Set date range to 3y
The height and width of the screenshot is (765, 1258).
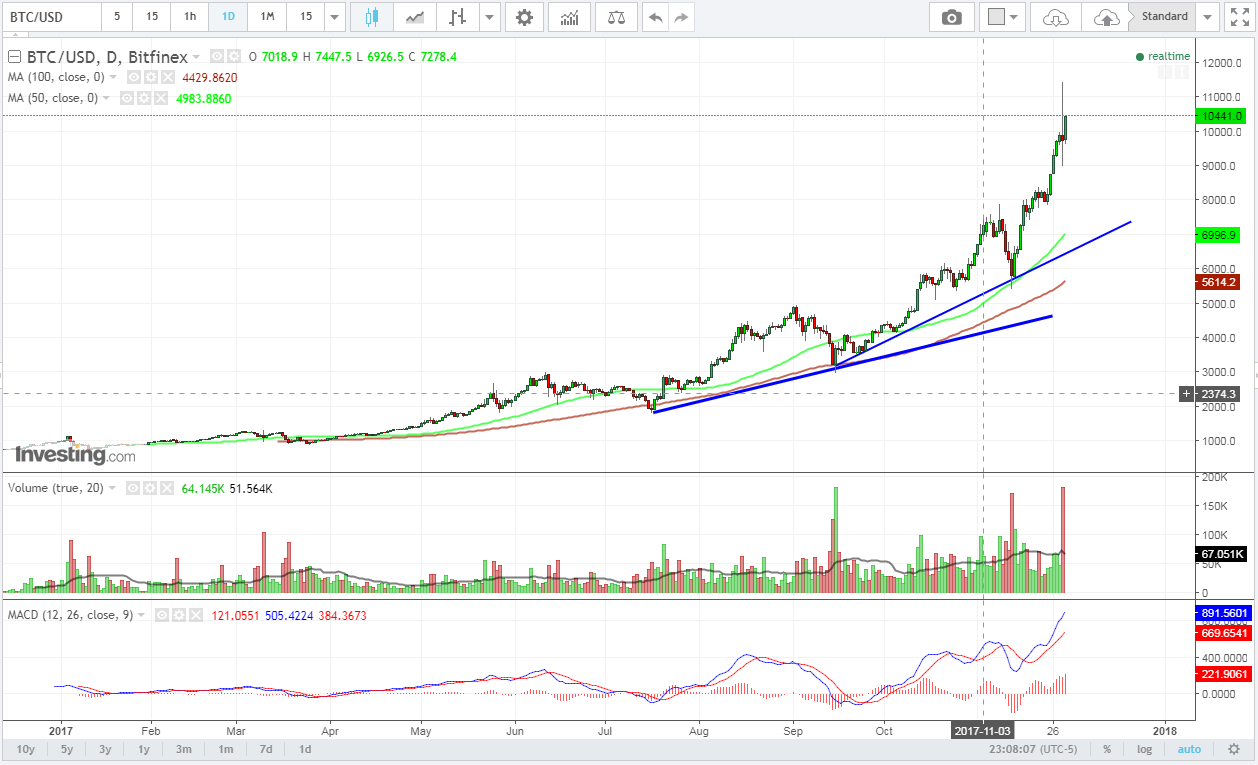tap(105, 749)
